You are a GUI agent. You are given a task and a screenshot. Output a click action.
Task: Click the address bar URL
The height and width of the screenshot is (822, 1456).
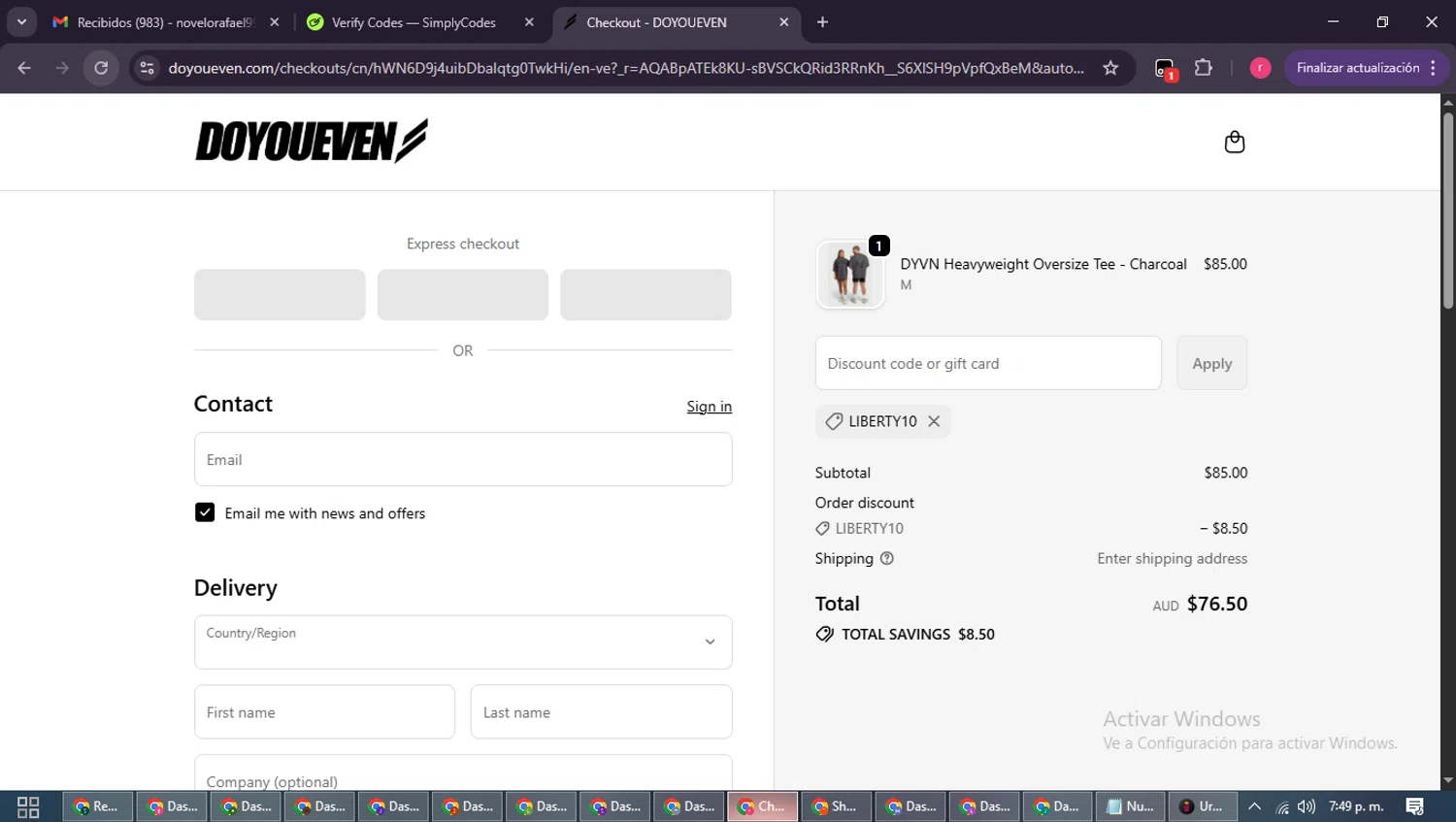[626, 68]
